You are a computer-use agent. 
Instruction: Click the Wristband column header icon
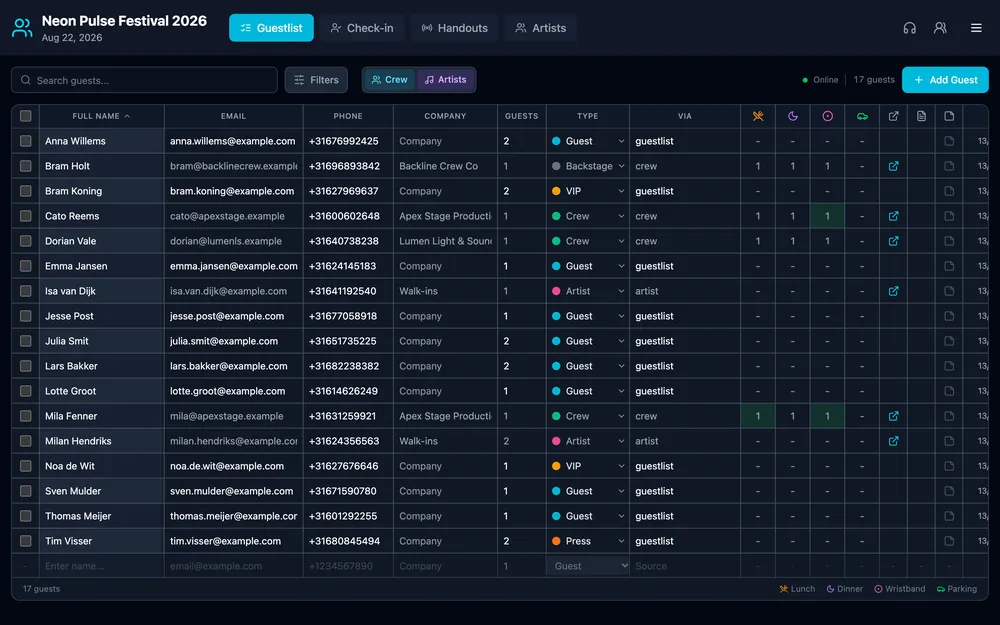click(827, 116)
